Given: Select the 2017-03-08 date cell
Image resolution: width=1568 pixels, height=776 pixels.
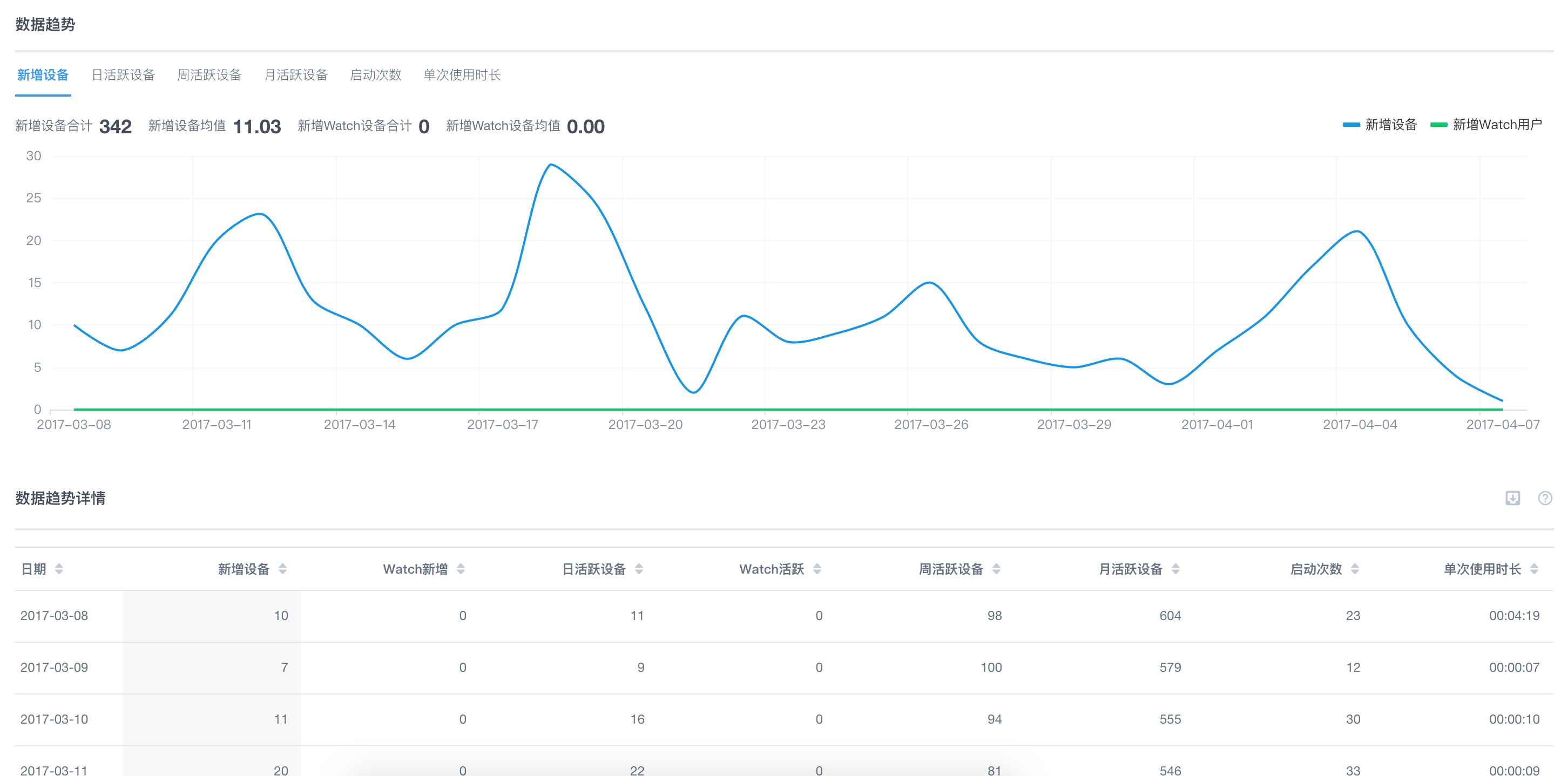Looking at the screenshot, I should coord(54,615).
